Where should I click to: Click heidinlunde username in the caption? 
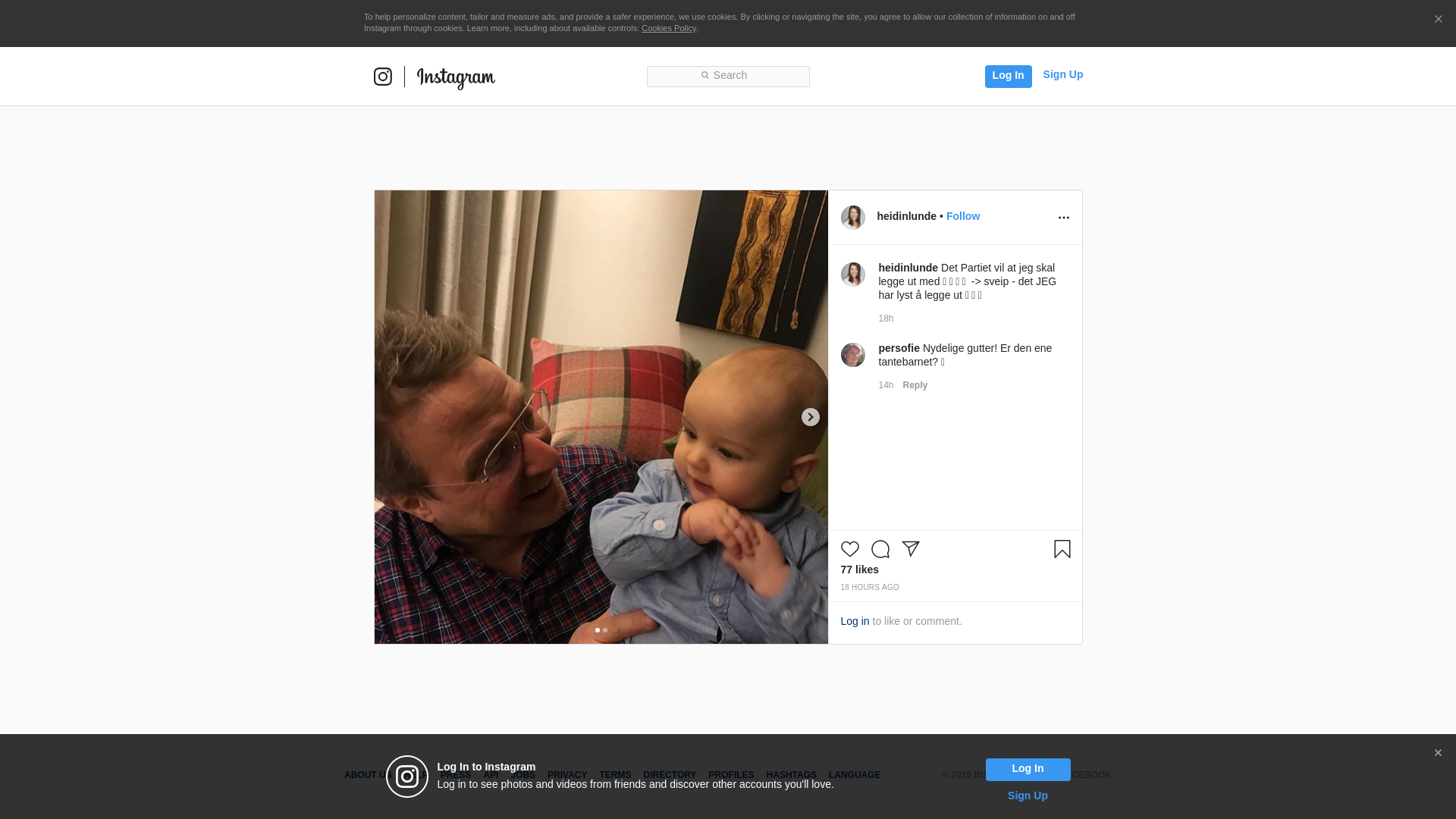point(908,268)
